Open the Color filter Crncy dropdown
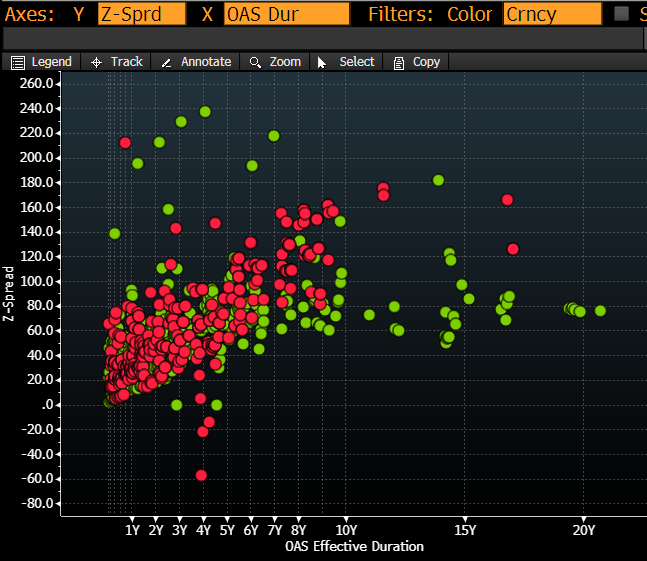The height and width of the screenshot is (561, 647). [x=553, y=14]
